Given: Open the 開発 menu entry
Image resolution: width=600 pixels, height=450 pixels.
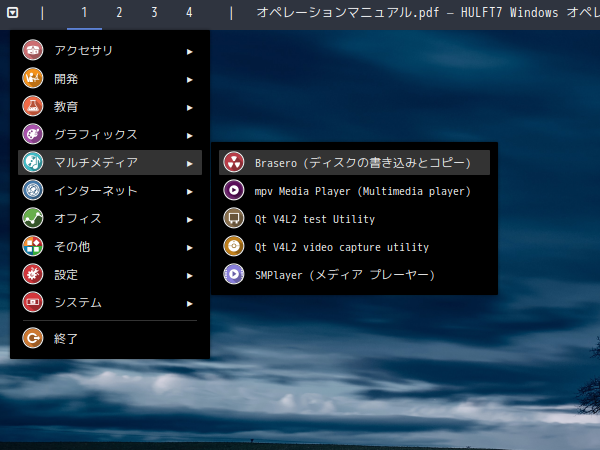Looking at the screenshot, I should 110,78.
